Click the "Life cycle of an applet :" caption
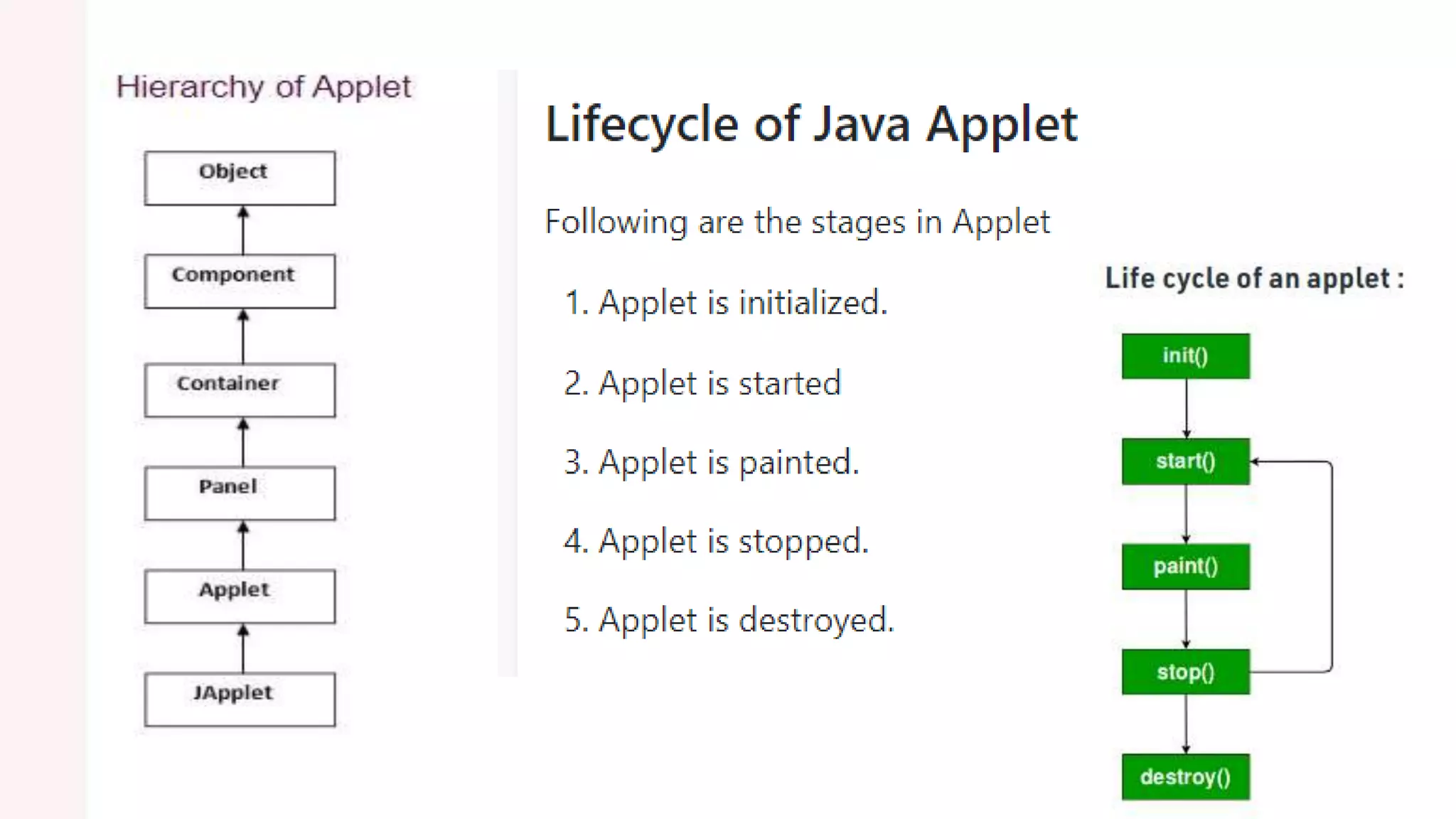Screen dimensions: 1456x819 tap(1254, 278)
